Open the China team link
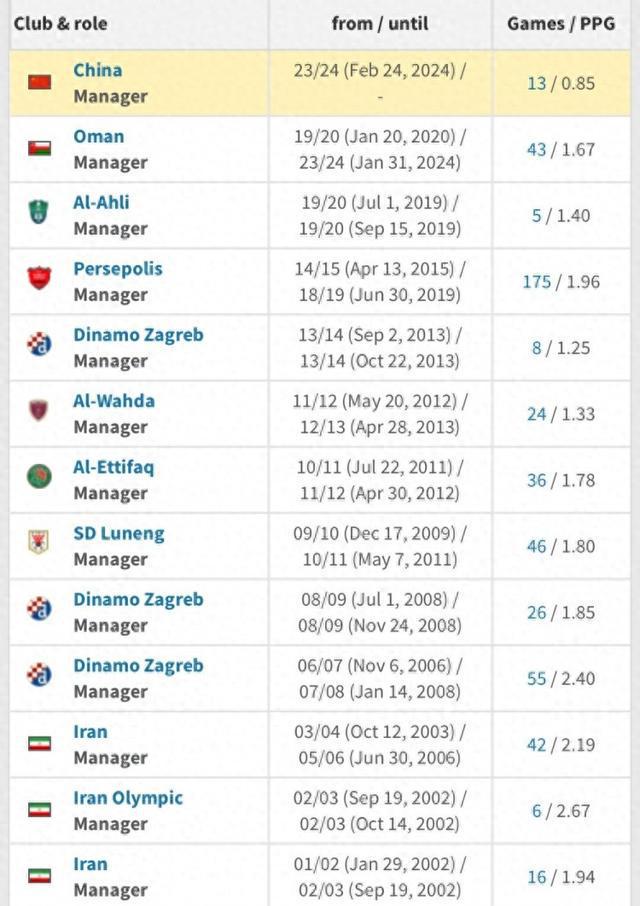Image resolution: width=640 pixels, height=906 pixels. coord(98,70)
